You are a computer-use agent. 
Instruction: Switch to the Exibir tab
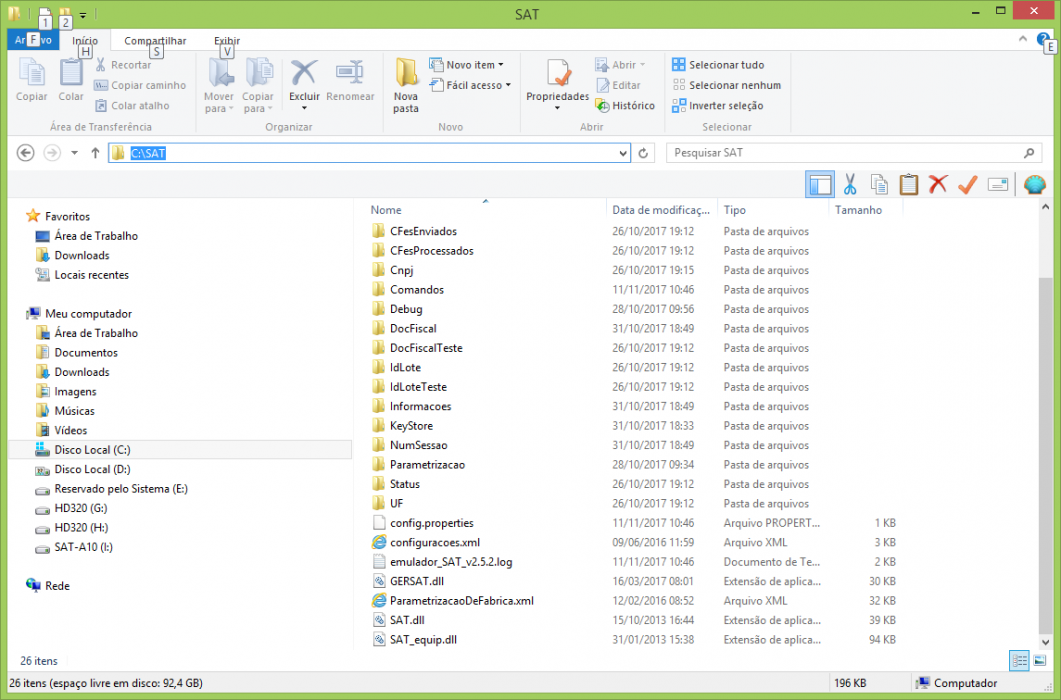pos(227,41)
